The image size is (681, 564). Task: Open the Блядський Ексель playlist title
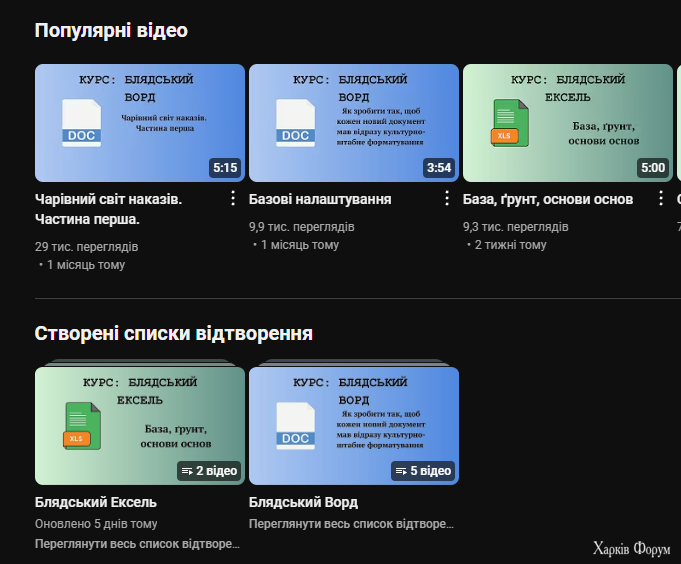tap(96, 502)
